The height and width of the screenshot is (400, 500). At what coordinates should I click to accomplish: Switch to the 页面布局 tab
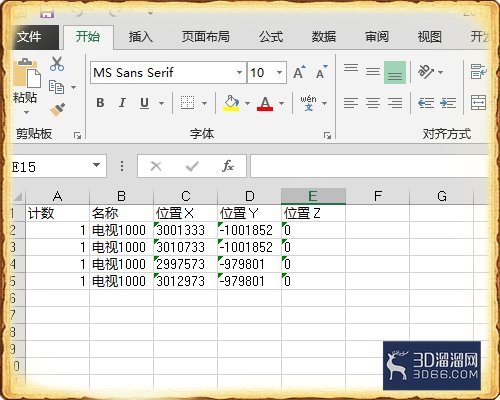pos(206,37)
